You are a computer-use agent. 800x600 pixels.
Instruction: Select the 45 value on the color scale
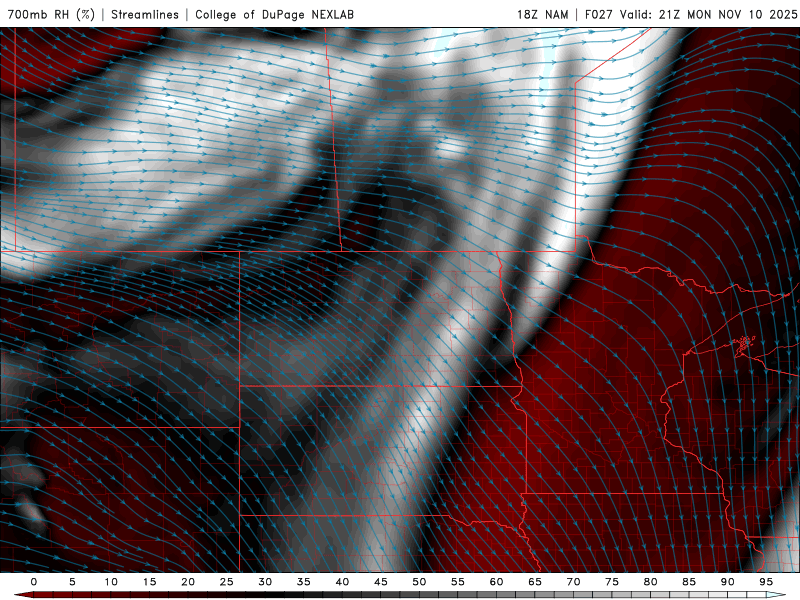click(381, 582)
